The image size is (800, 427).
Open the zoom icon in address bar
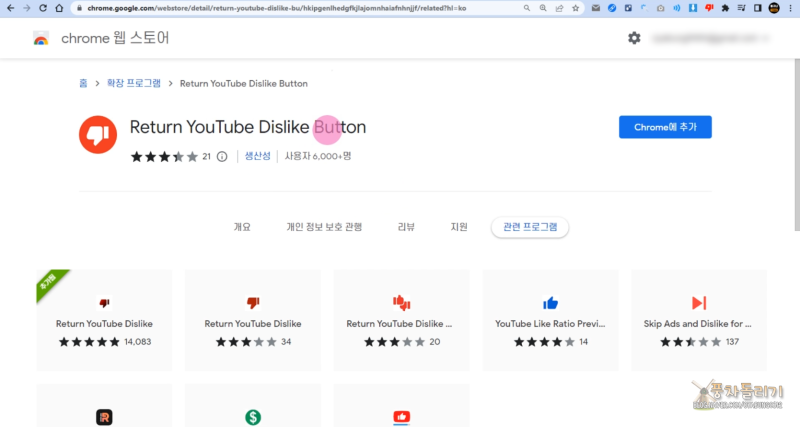coord(543,8)
